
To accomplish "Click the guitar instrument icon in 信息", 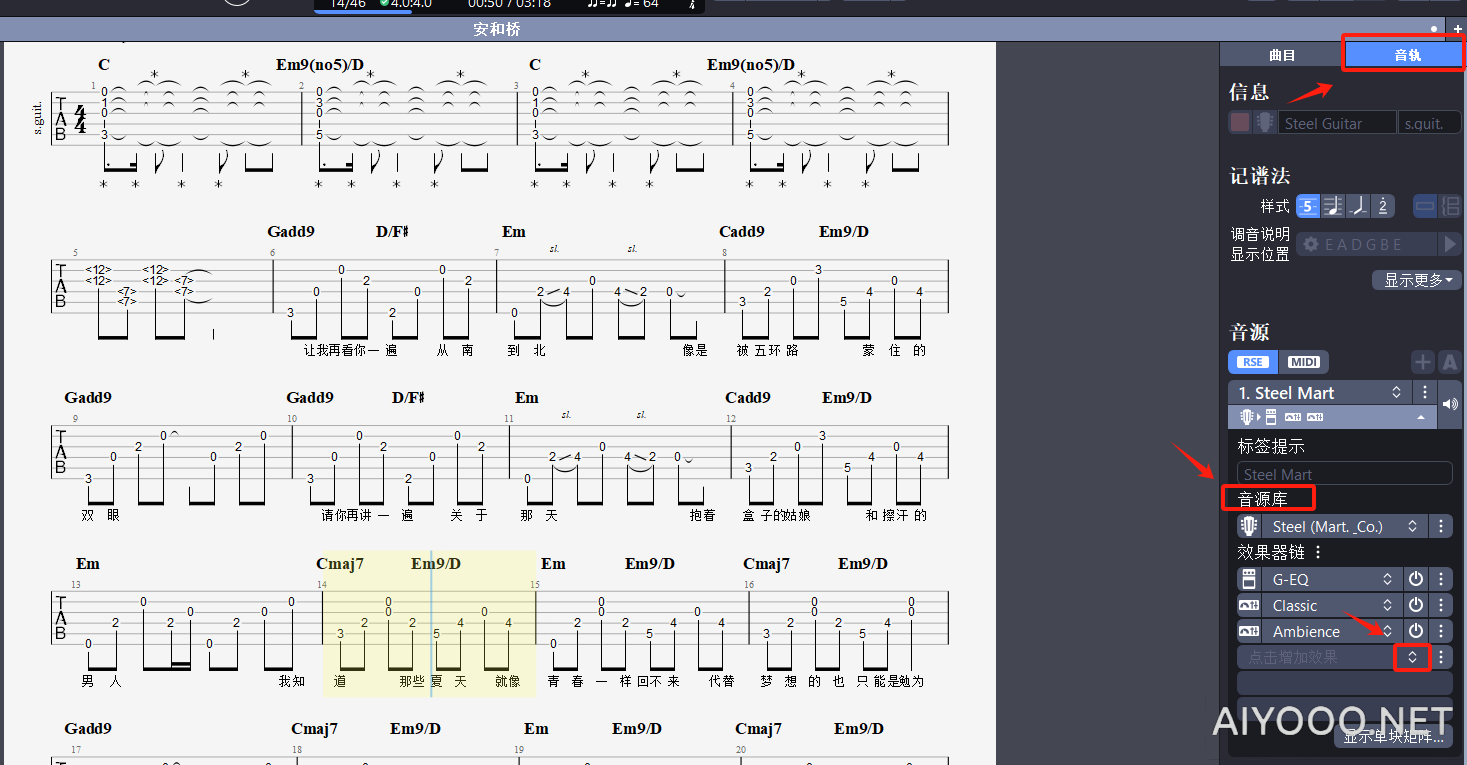I will 1265,123.
